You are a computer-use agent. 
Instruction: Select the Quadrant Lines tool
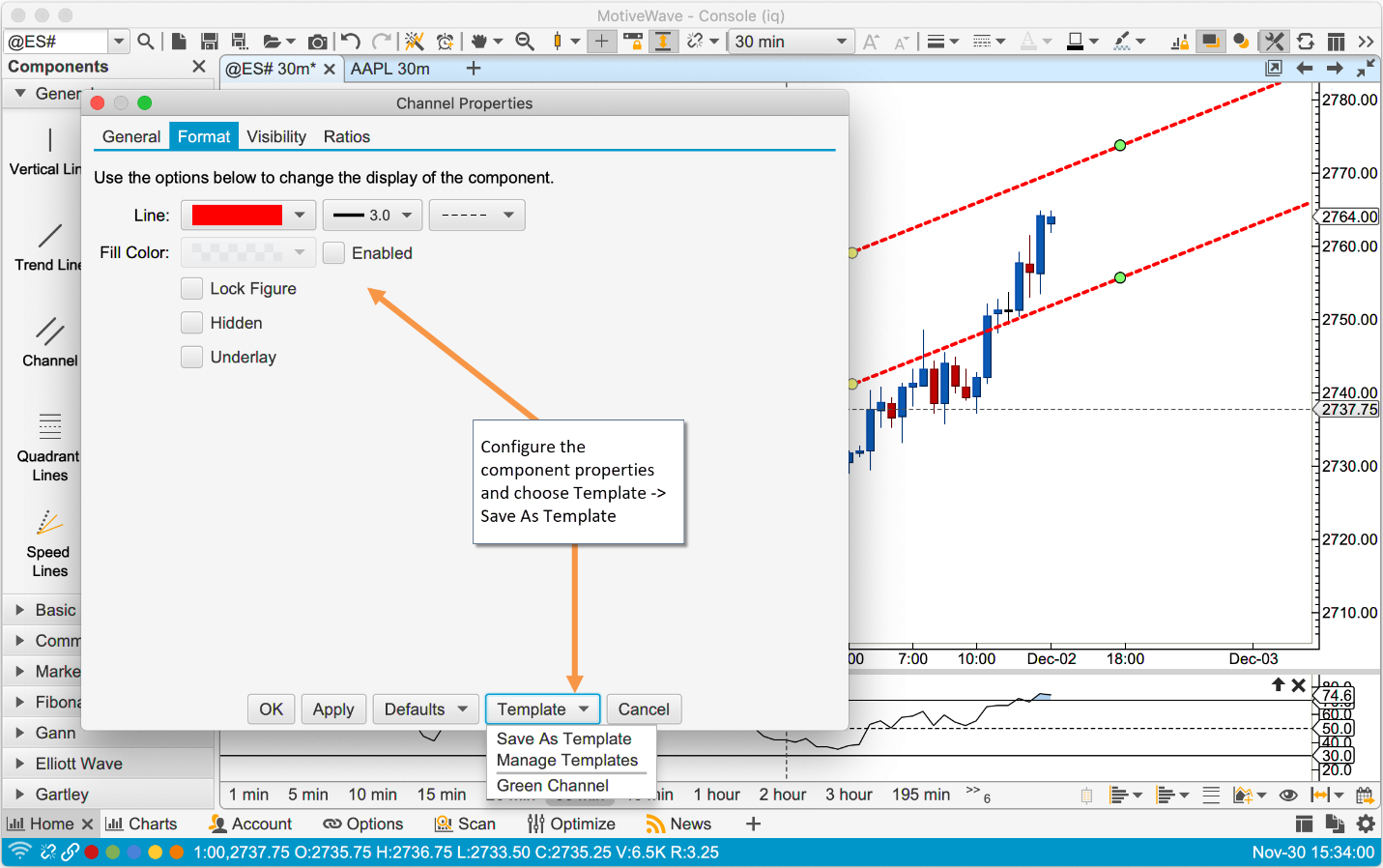click(49, 447)
